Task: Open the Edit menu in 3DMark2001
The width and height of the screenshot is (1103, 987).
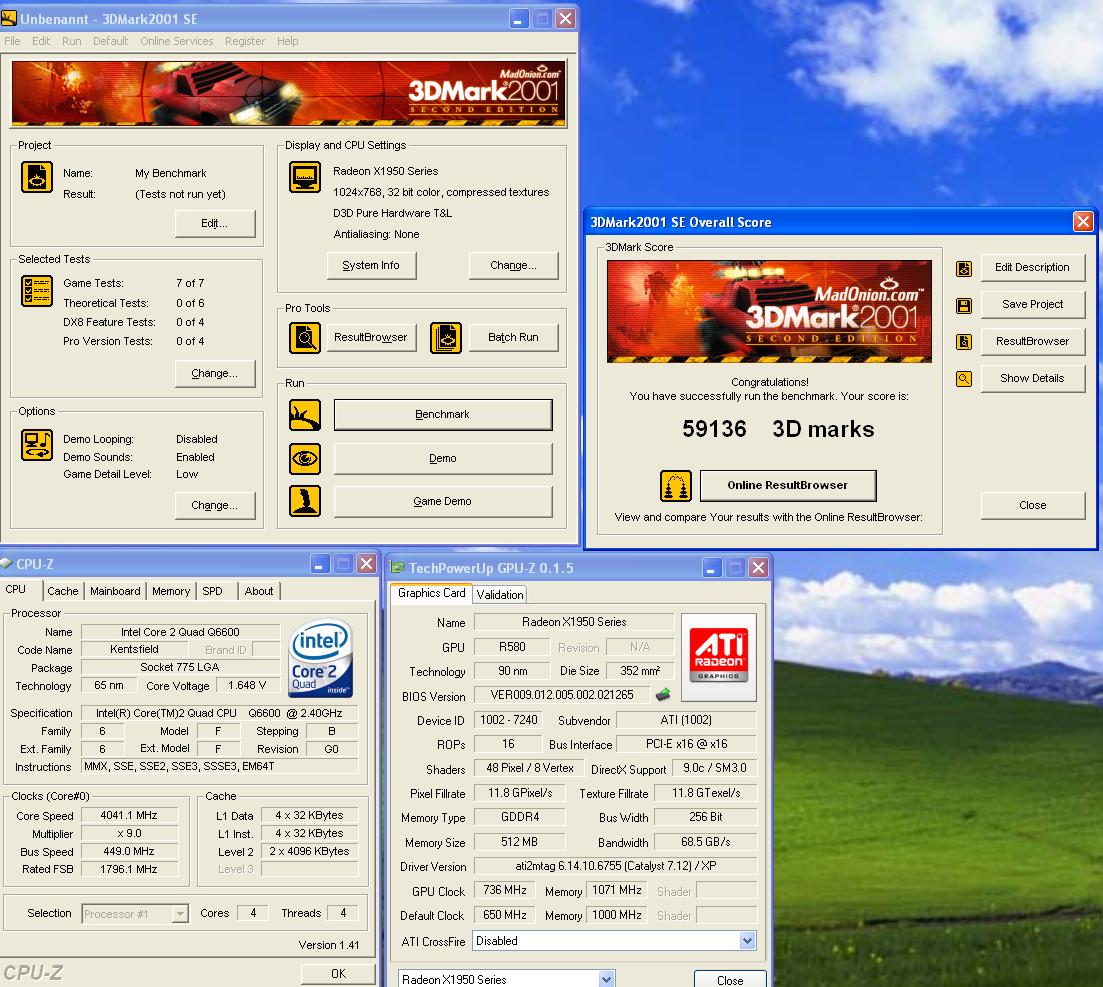Action: 41,41
